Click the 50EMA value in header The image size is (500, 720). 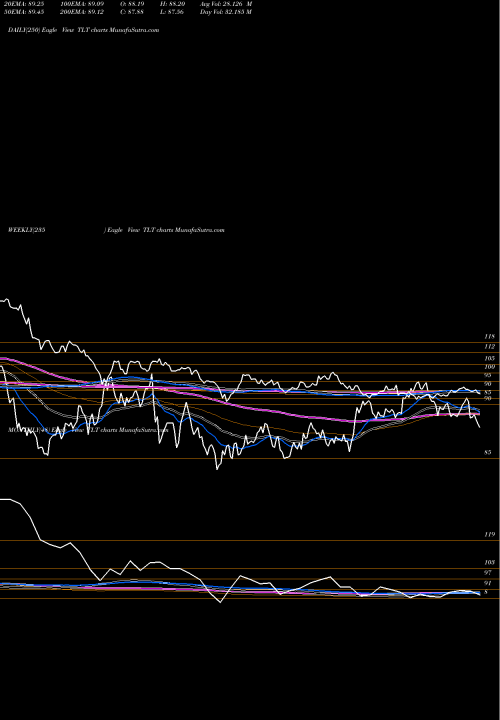tap(23, 12)
